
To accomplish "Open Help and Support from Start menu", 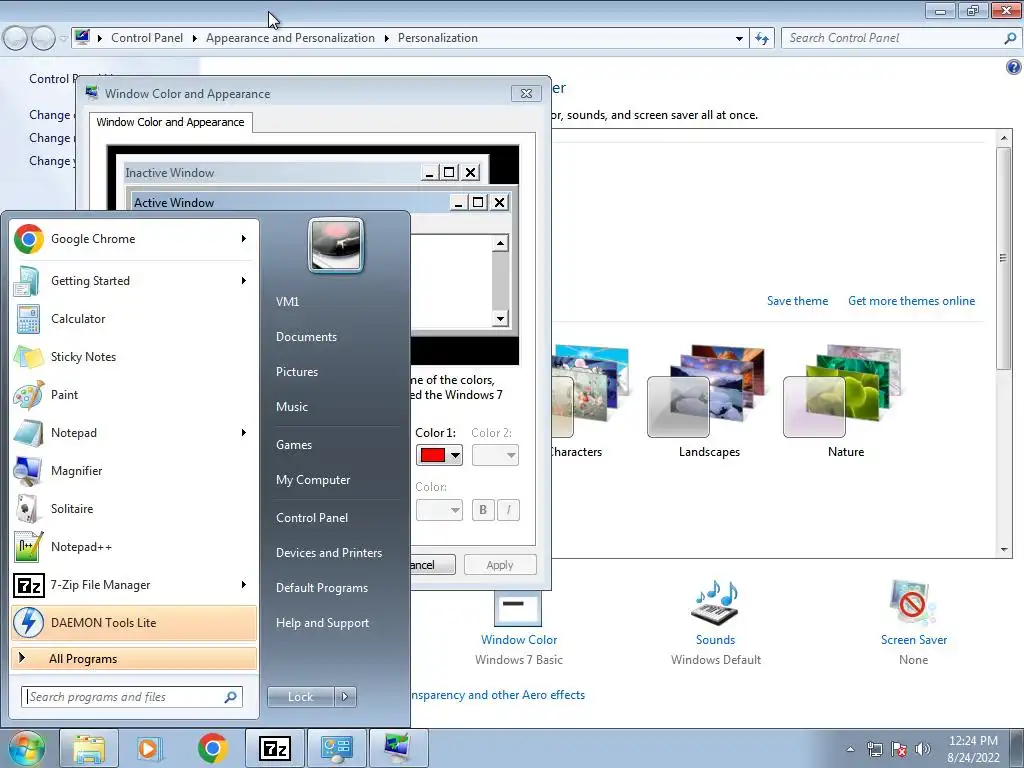I will [322, 623].
